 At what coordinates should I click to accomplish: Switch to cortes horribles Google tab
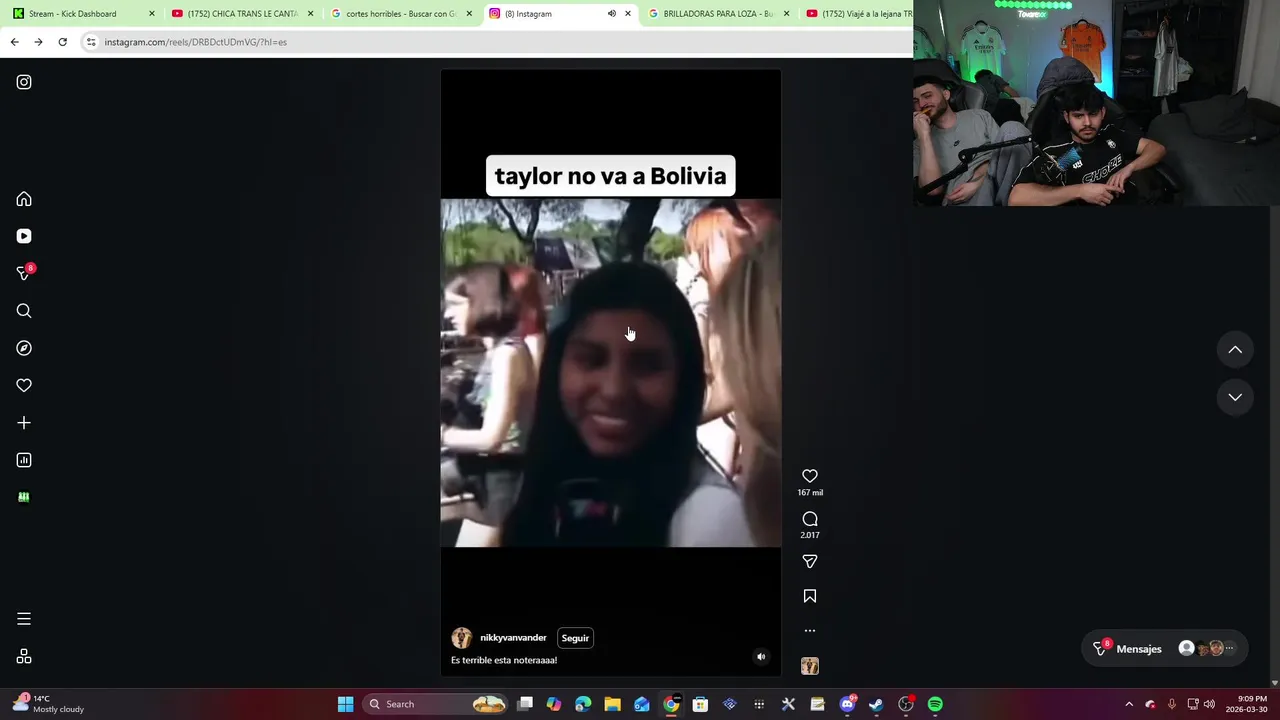click(400, 14)
